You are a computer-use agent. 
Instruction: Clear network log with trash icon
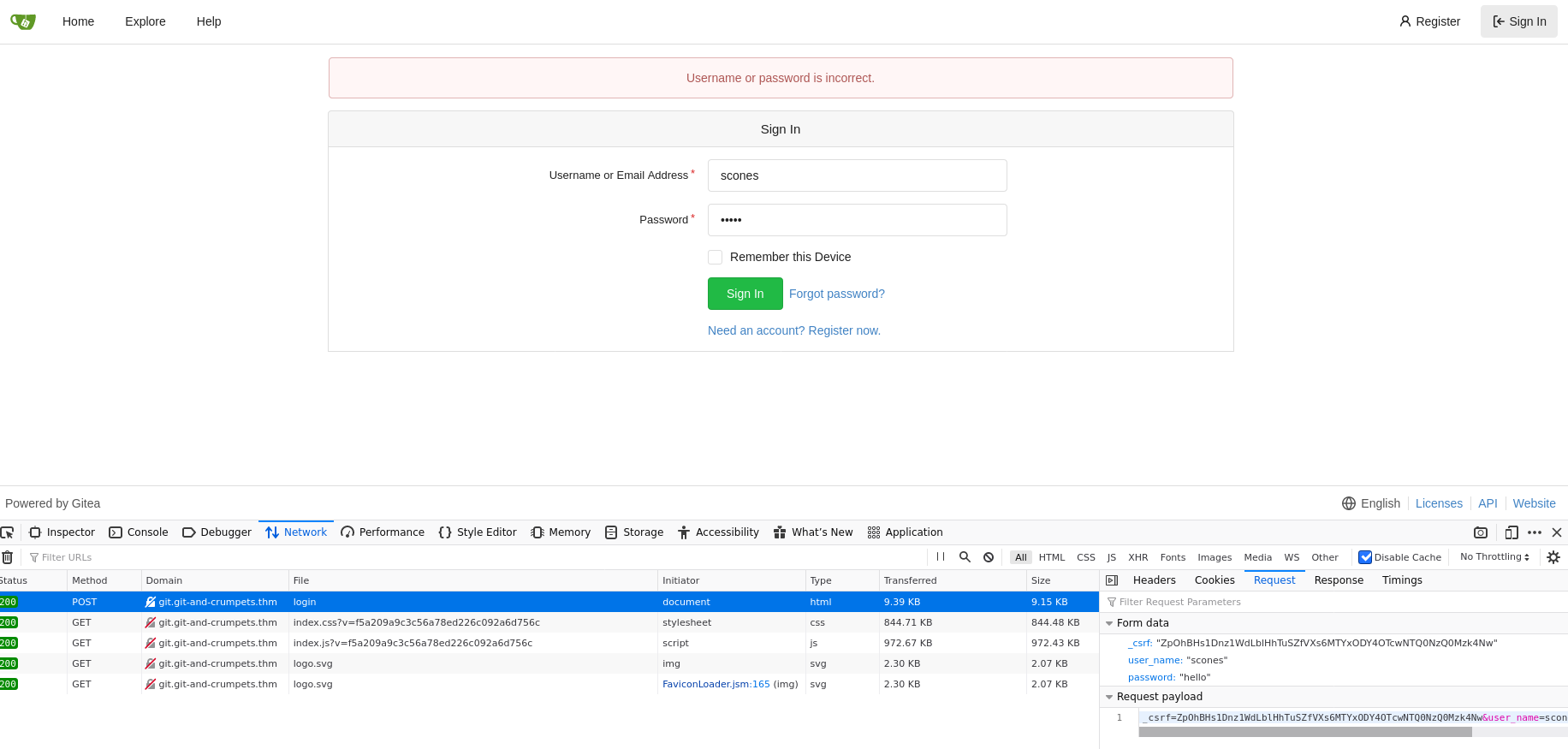(x=8, y=557)
